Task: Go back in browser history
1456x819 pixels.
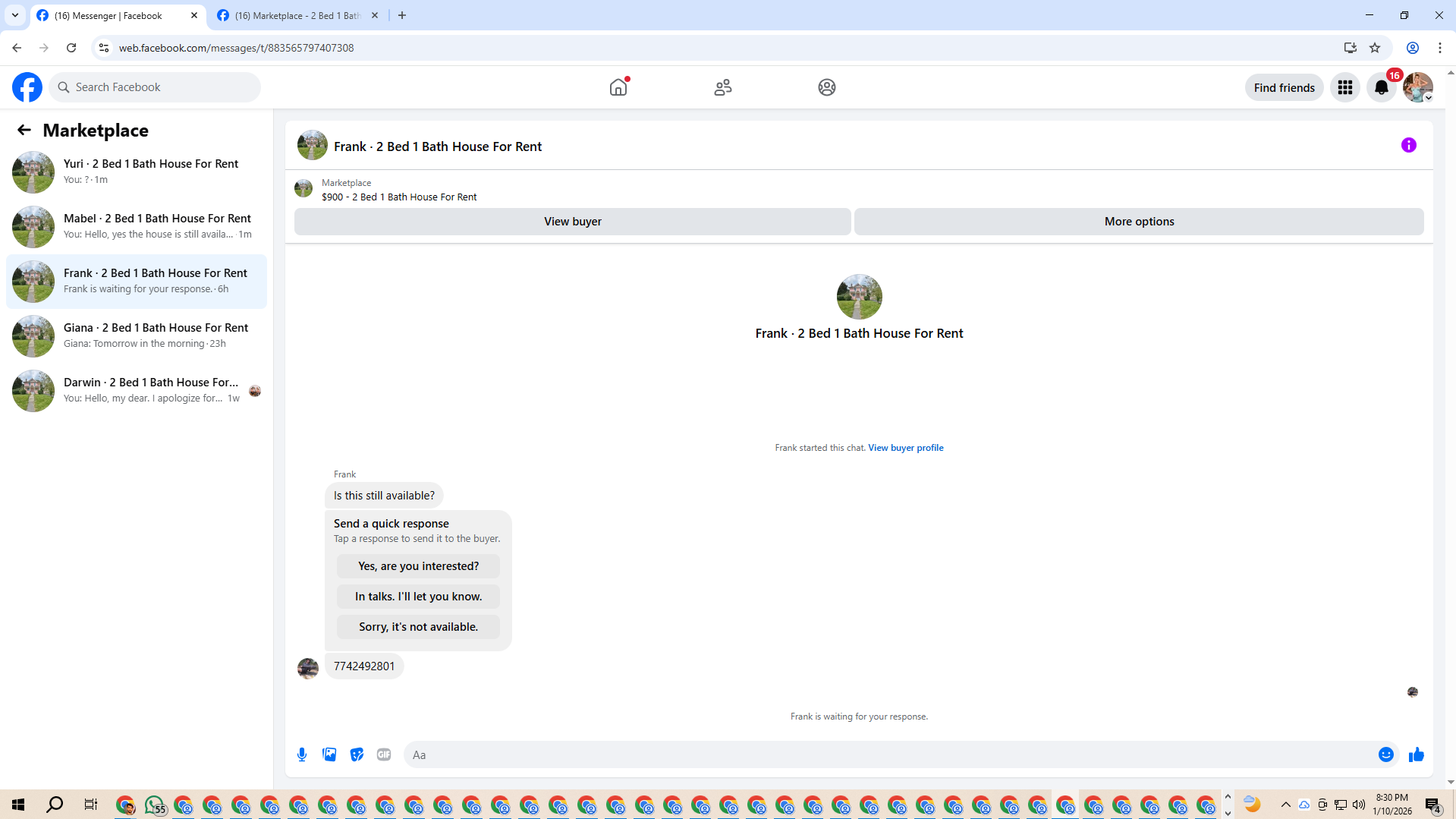Action: [x=17, y=48]
